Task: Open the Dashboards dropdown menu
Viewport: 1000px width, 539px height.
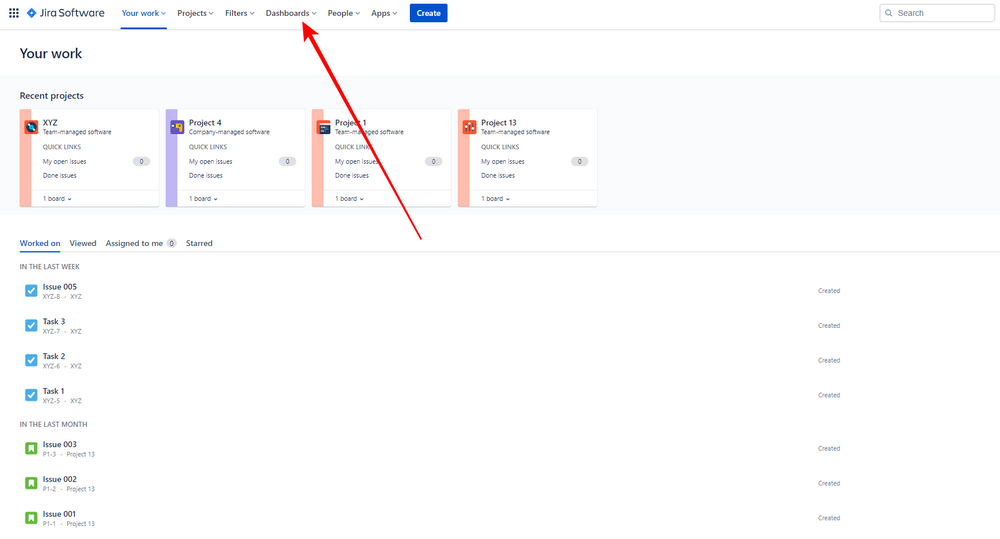Action: [291, 13]
